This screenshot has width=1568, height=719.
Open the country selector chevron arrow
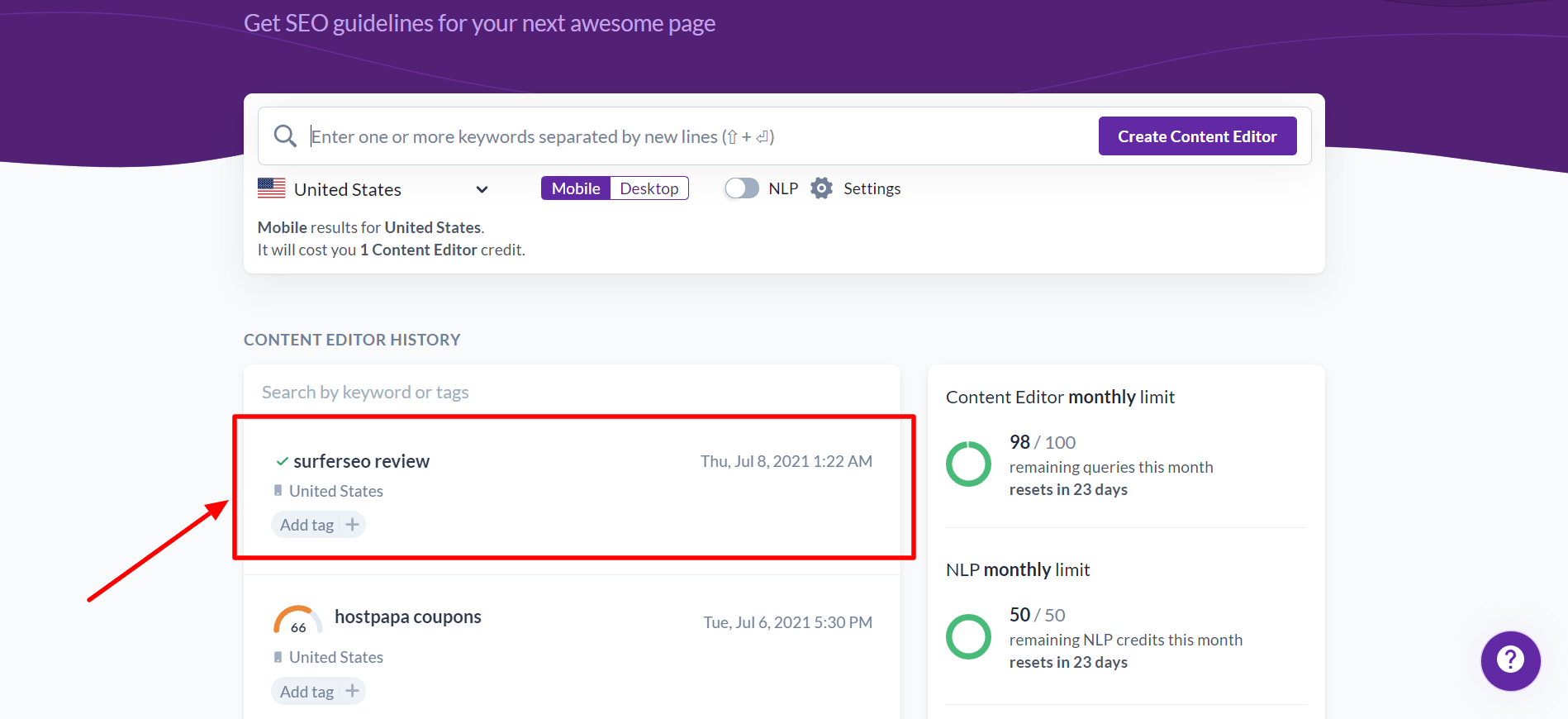[482, 189]
